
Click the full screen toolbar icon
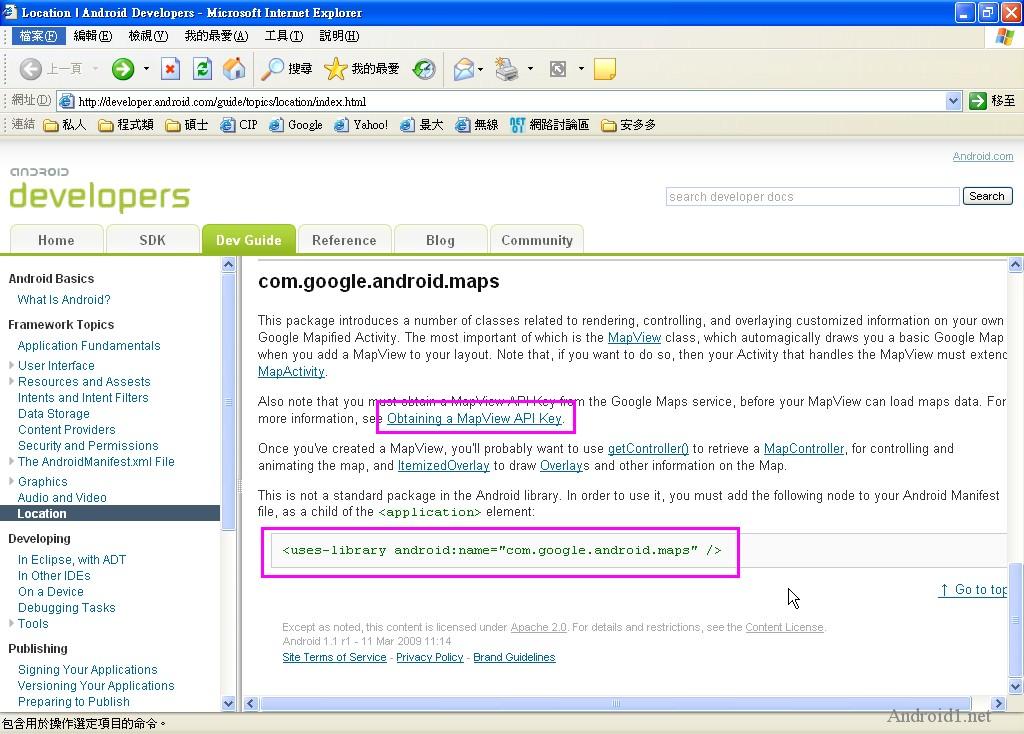click(558, 69)
